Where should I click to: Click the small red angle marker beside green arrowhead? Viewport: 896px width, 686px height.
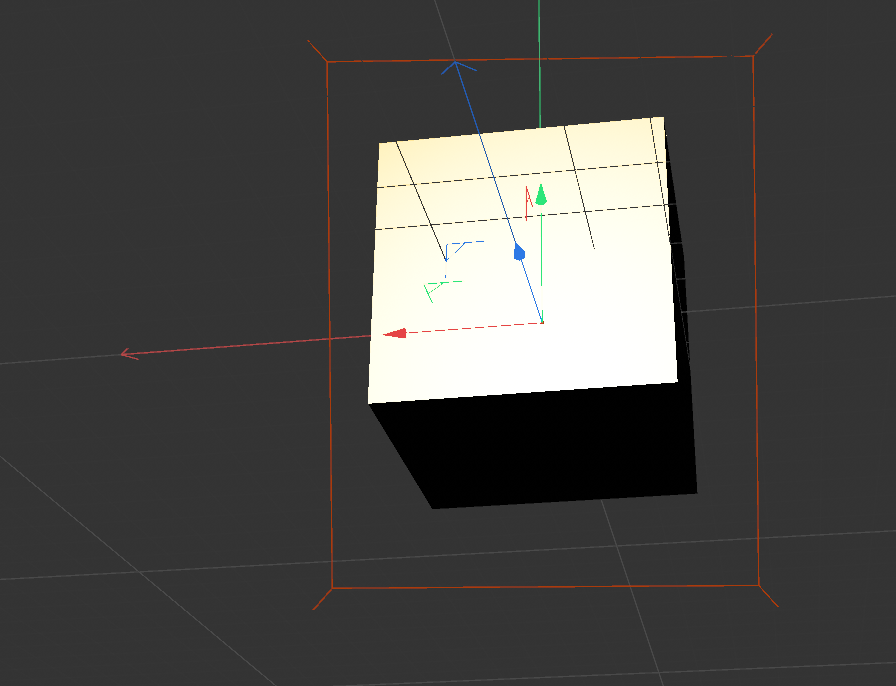(528, 203)
